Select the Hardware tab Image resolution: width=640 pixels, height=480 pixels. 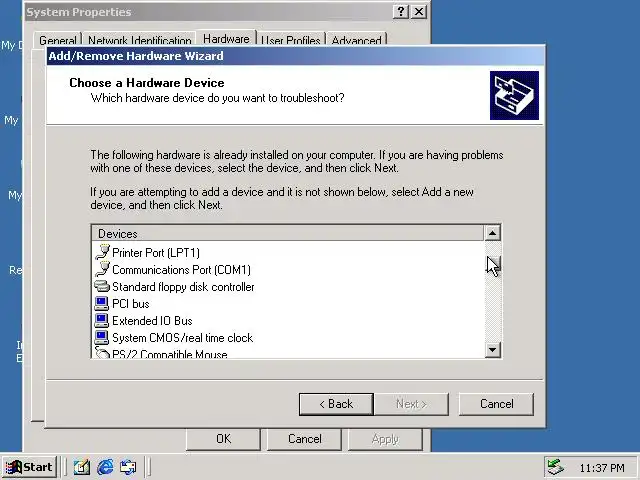pyautogui.click(x=226, y=38)
